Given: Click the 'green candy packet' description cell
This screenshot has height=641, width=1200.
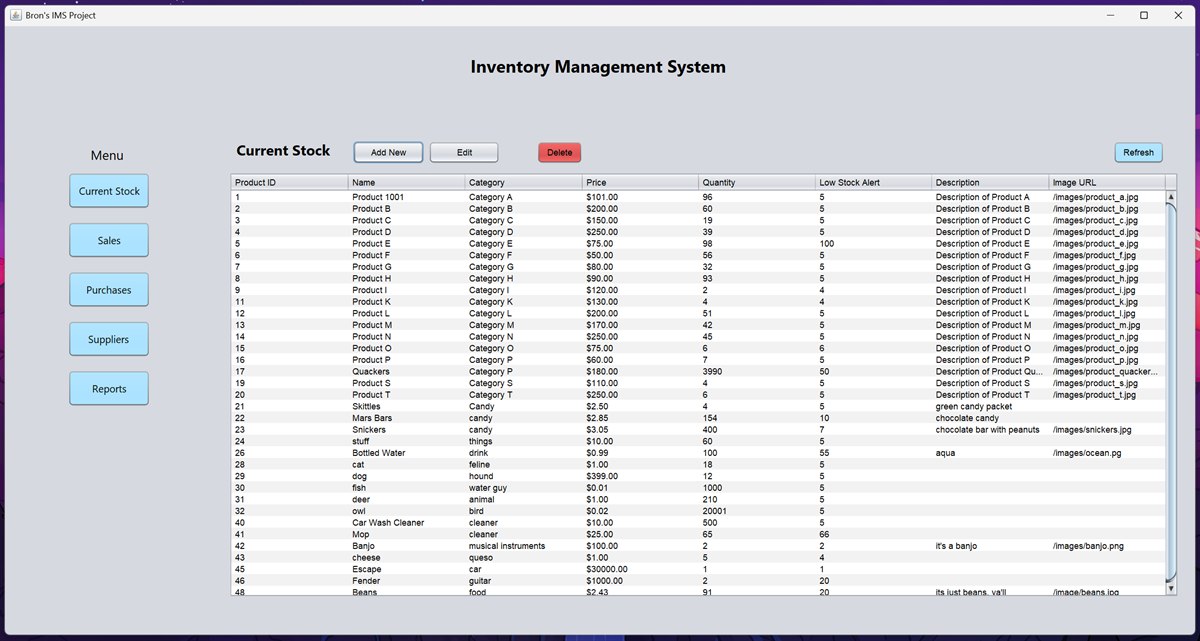Looking at the screenshot, I should (x=990, y=406).
